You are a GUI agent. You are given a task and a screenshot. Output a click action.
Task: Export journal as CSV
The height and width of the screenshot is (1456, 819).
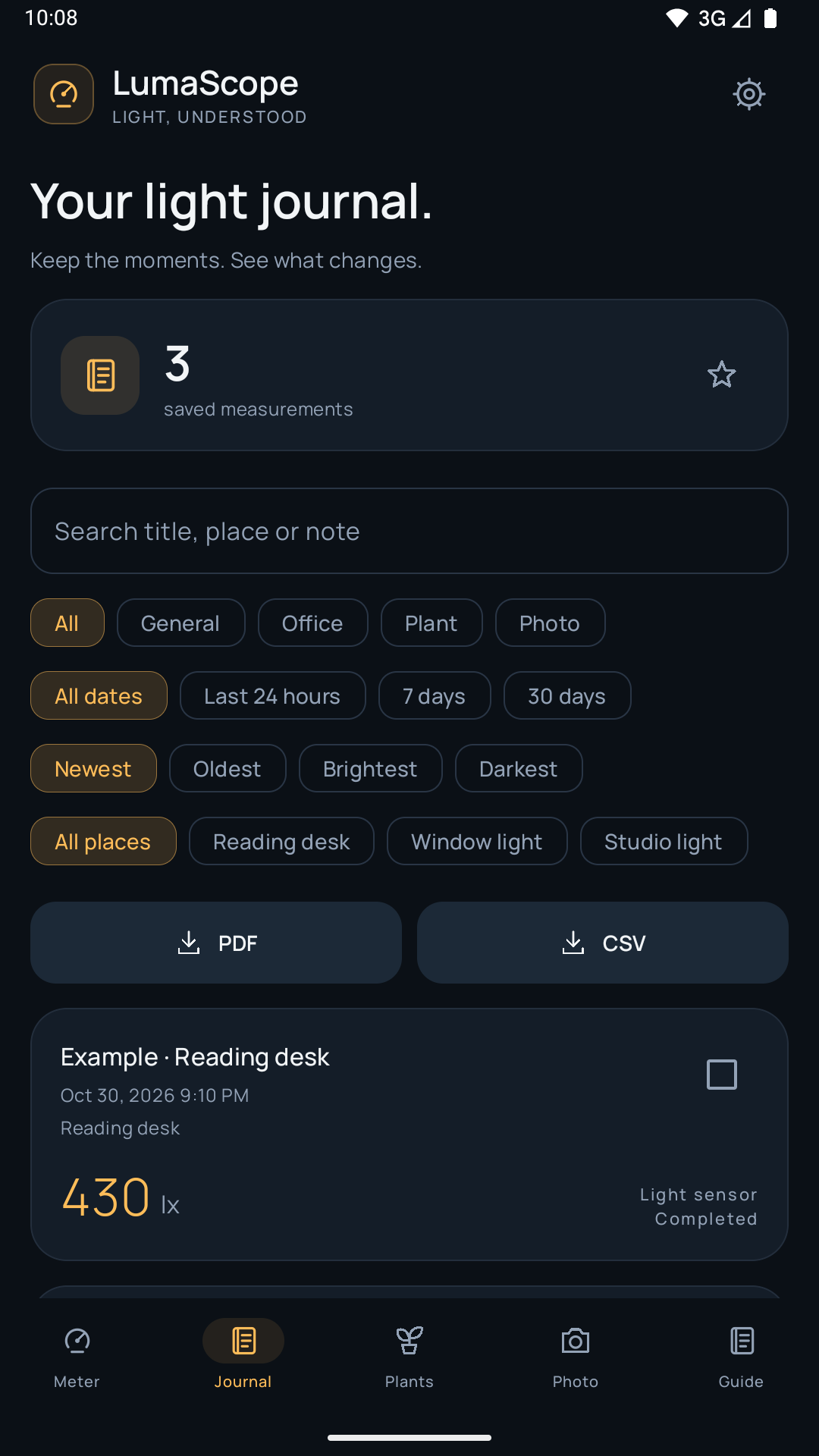(603, 943)
